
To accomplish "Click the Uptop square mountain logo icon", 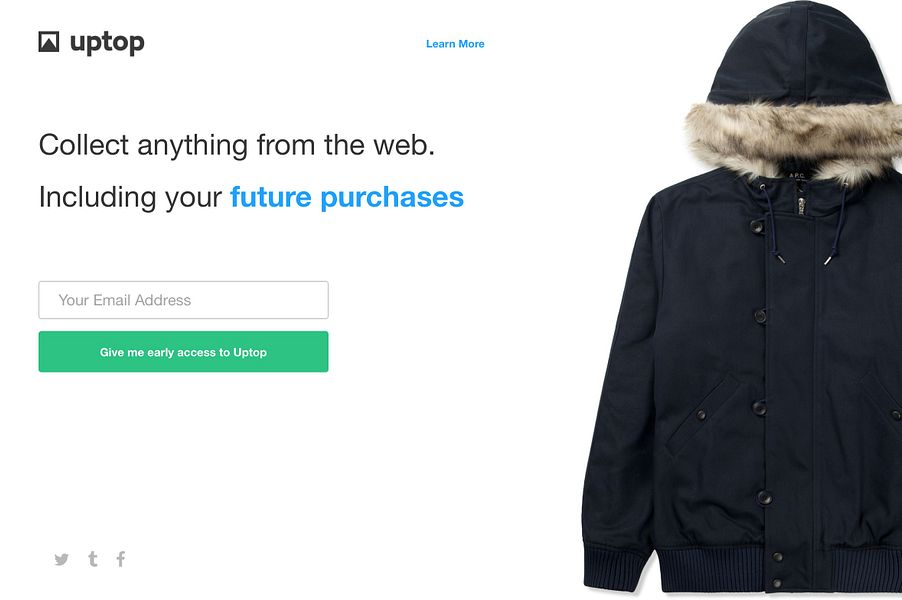I will coord(49,42).
